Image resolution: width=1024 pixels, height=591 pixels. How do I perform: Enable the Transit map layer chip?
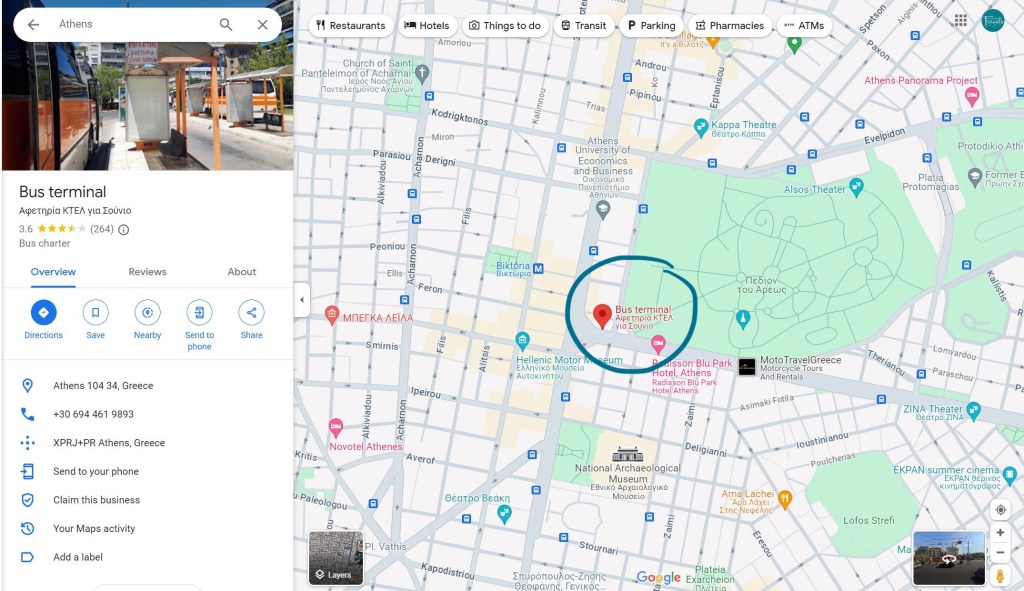(584, 26)
